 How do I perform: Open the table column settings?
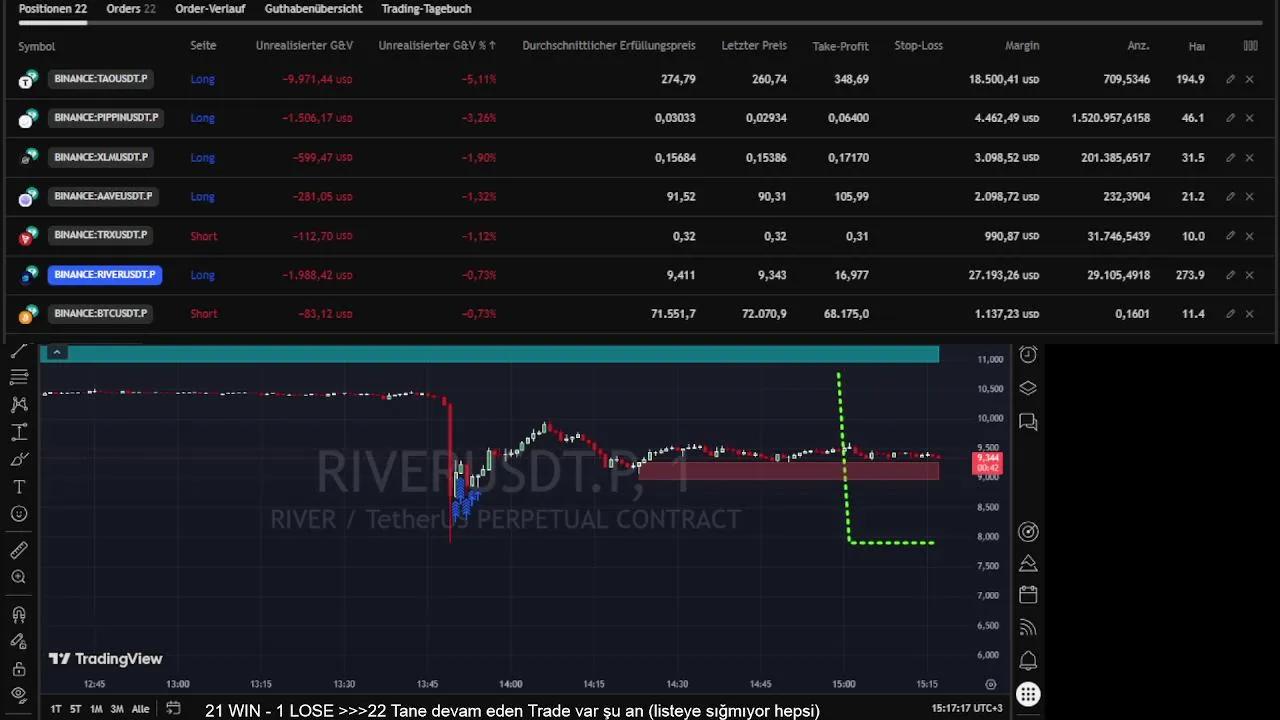[1250, 46]
